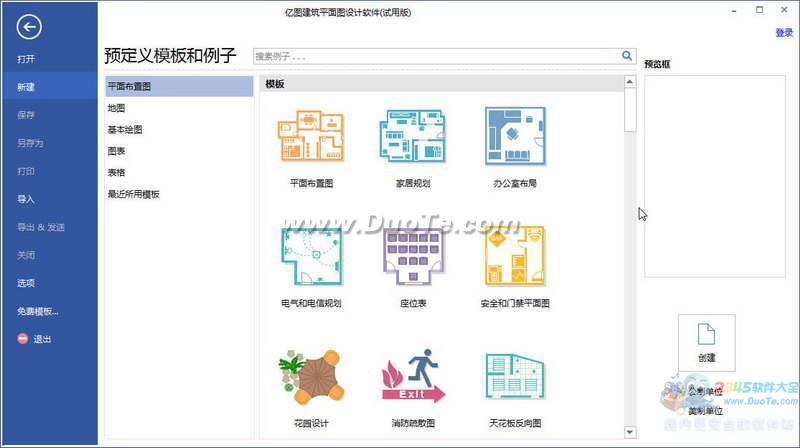Open 选项 in the left sidebar

(x=26, y=283)
